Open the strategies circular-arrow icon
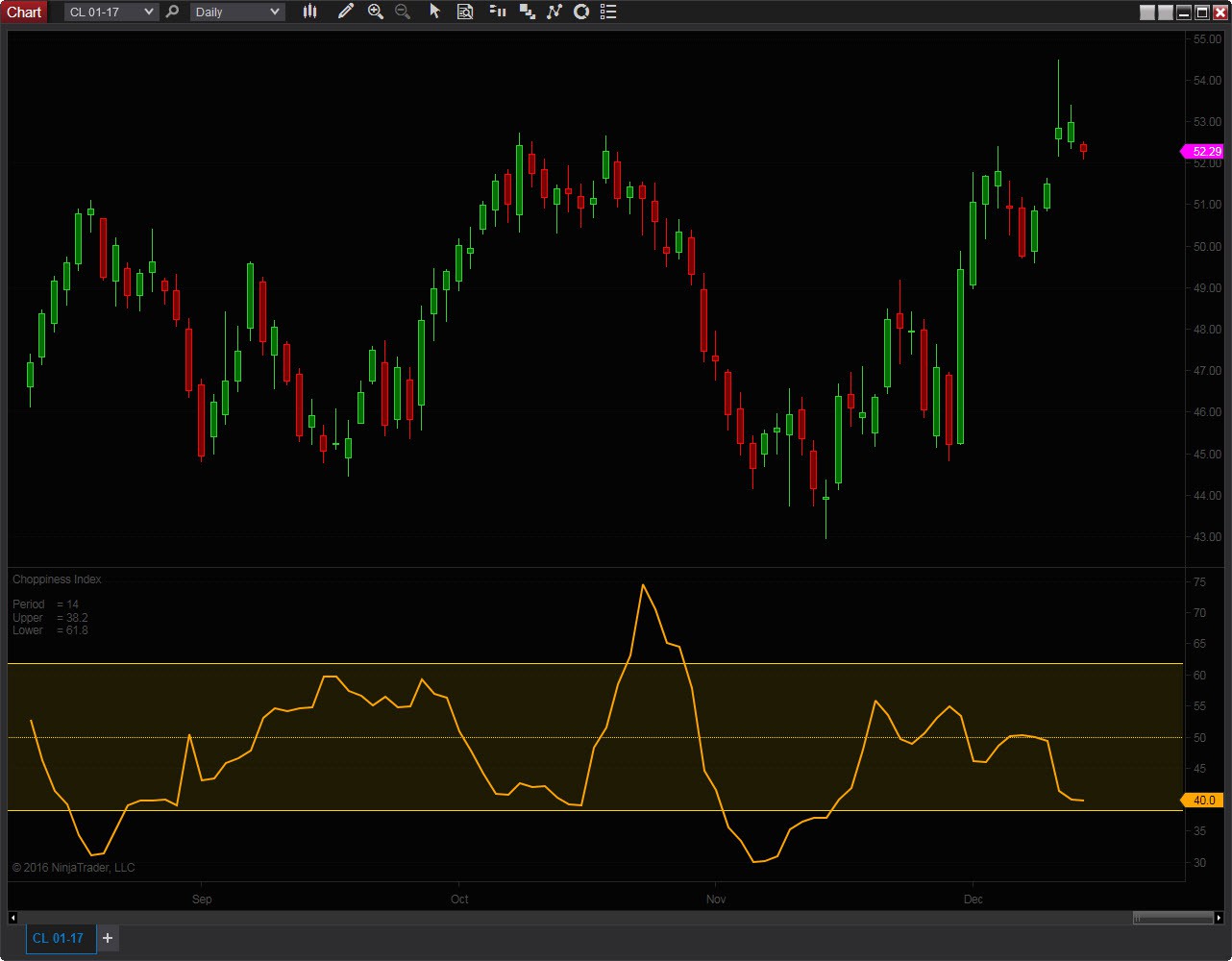Viewport: 1232px width, 961px height. pos(580,12)
